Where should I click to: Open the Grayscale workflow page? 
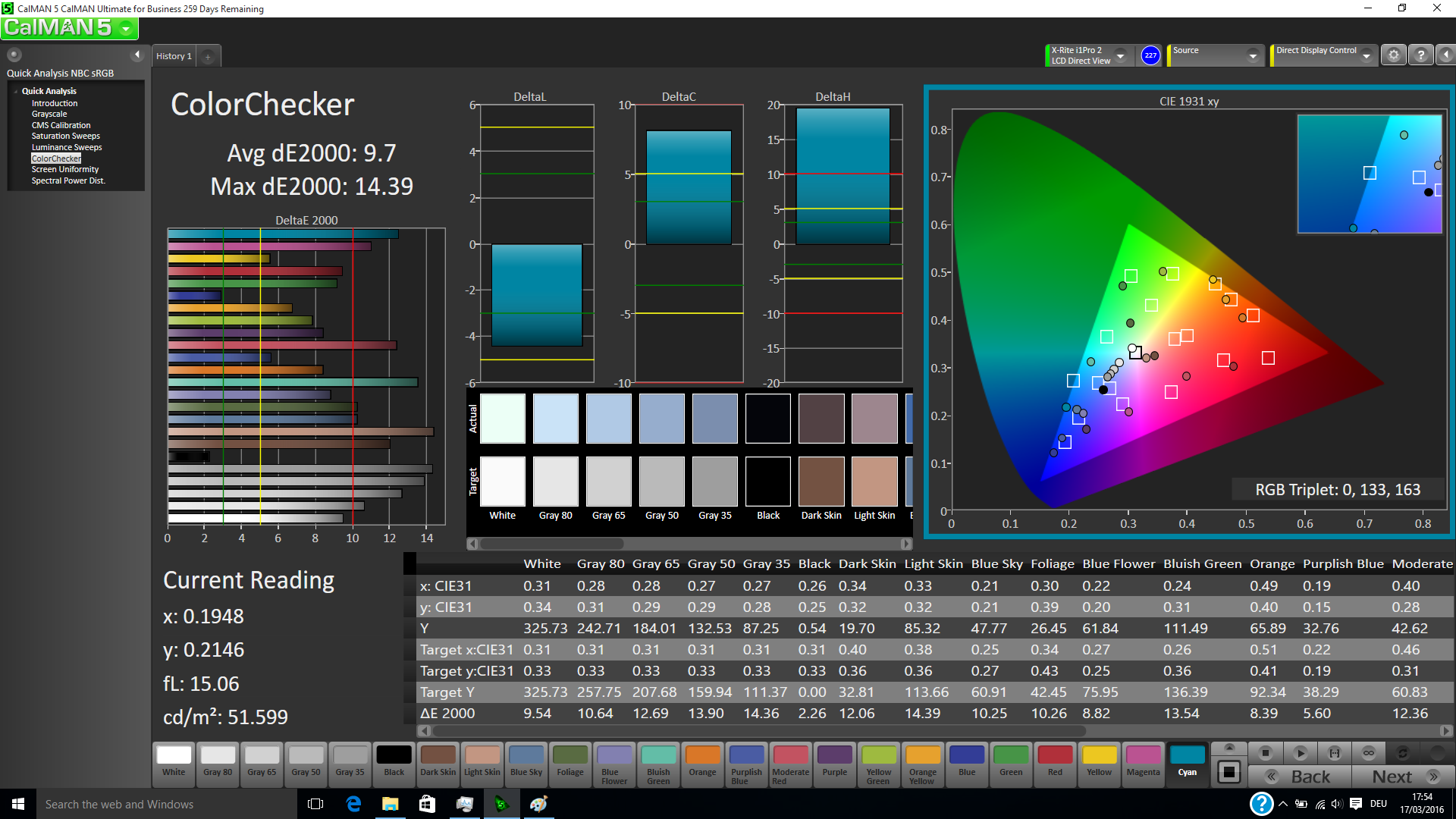pyautogui.click(x=49, y=115)
